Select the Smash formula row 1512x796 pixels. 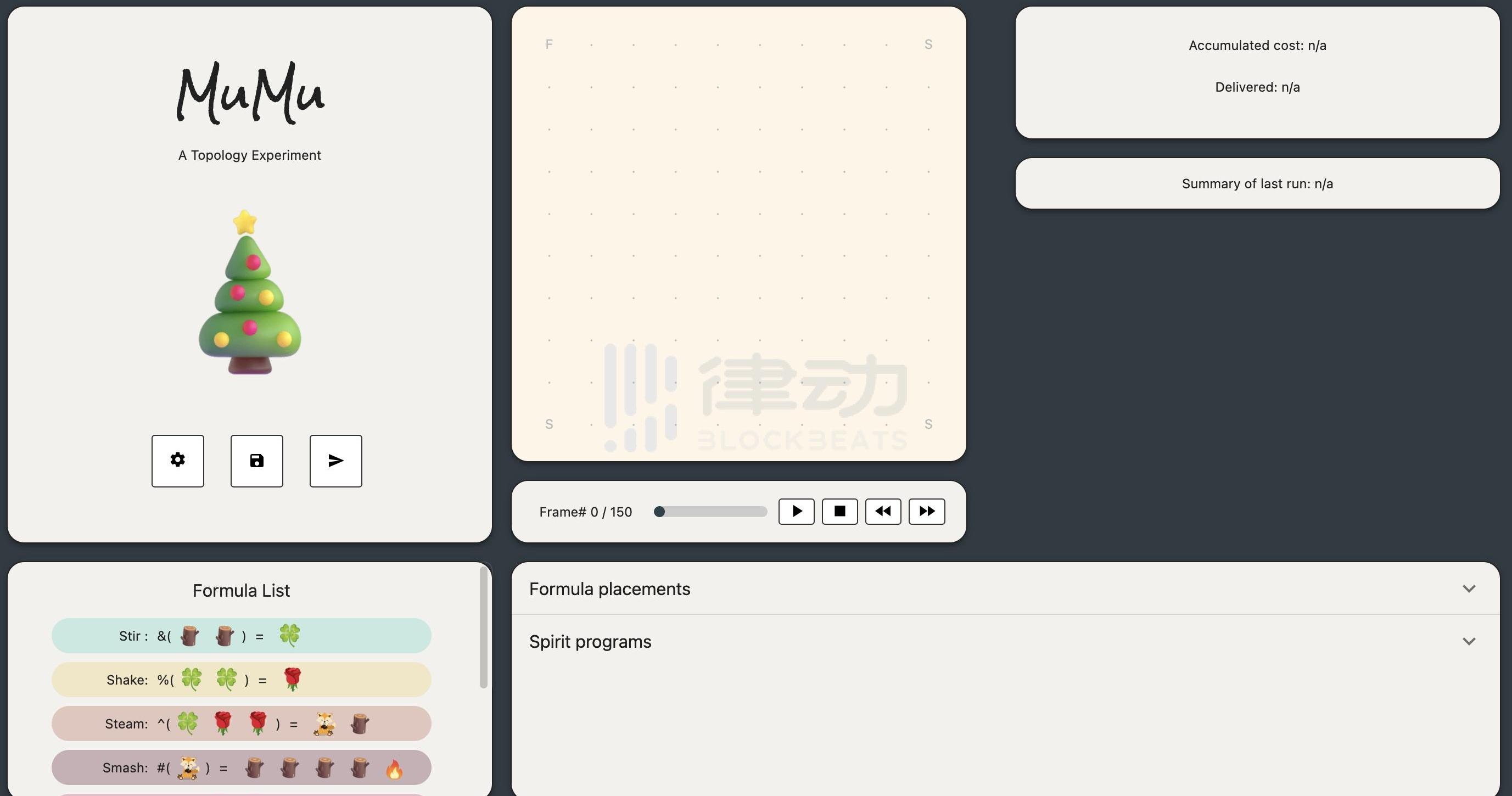tap(241, 768)
